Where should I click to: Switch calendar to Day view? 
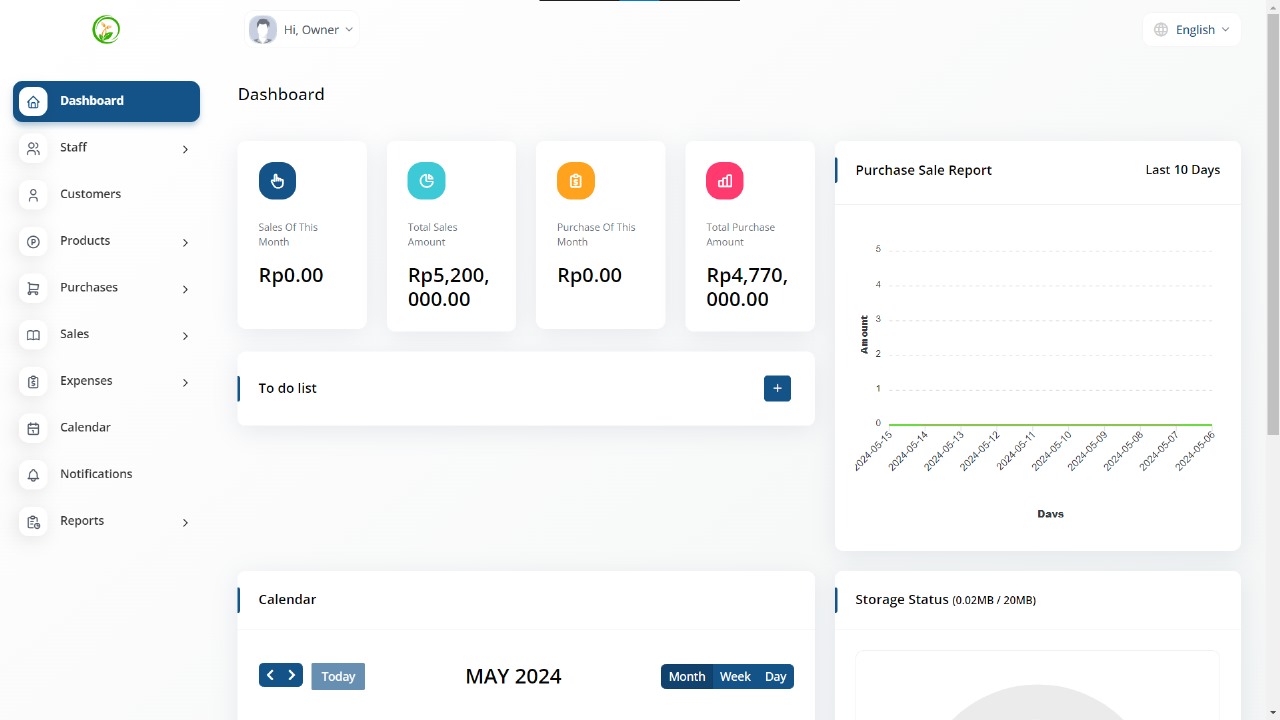tap(776, 677)
